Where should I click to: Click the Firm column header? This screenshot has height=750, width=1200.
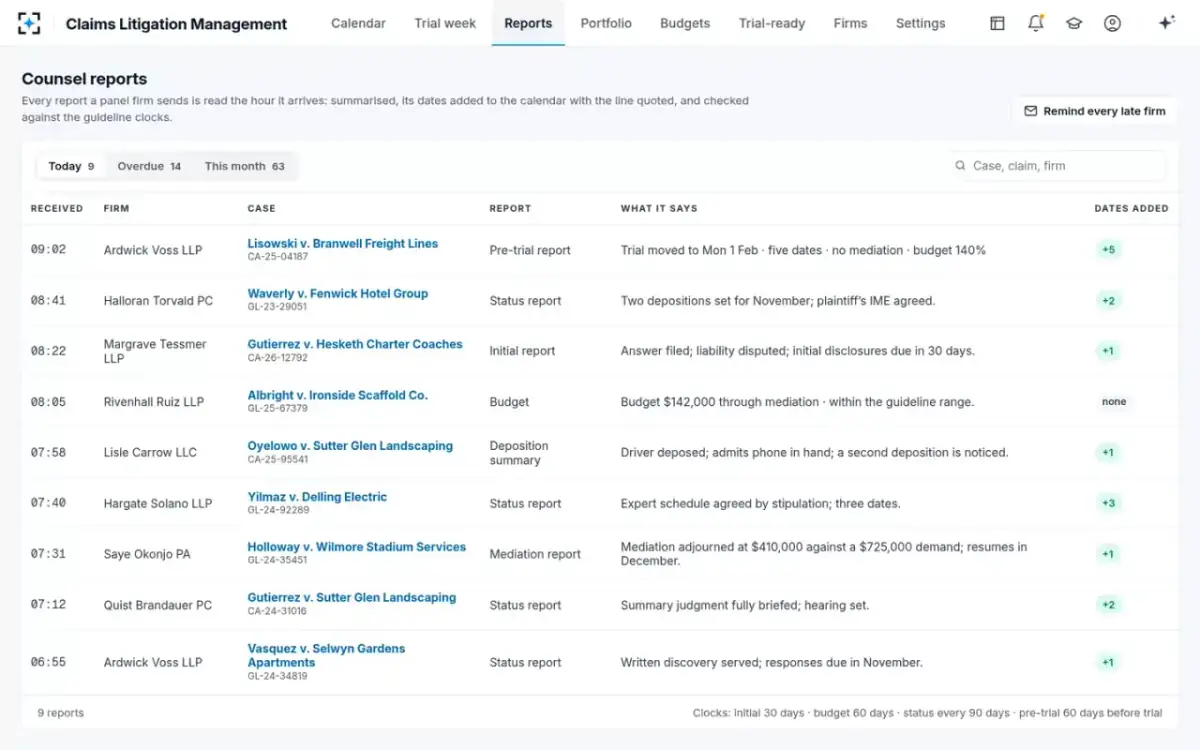116,209
